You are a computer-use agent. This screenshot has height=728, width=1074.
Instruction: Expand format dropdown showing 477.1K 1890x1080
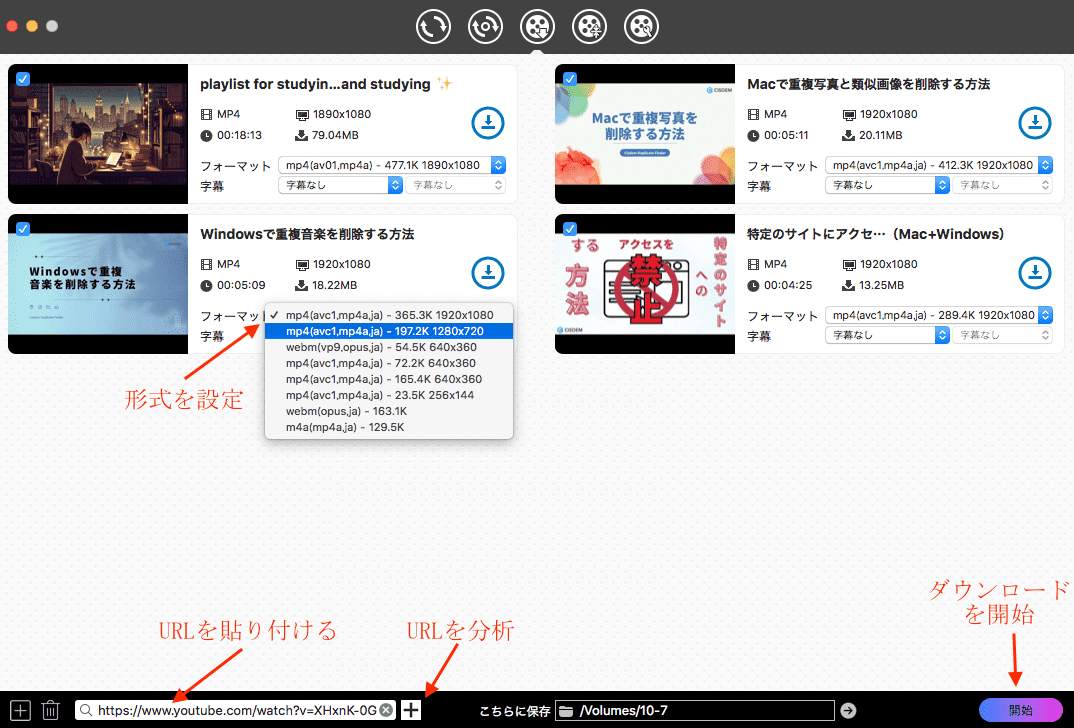click(392, 165)
